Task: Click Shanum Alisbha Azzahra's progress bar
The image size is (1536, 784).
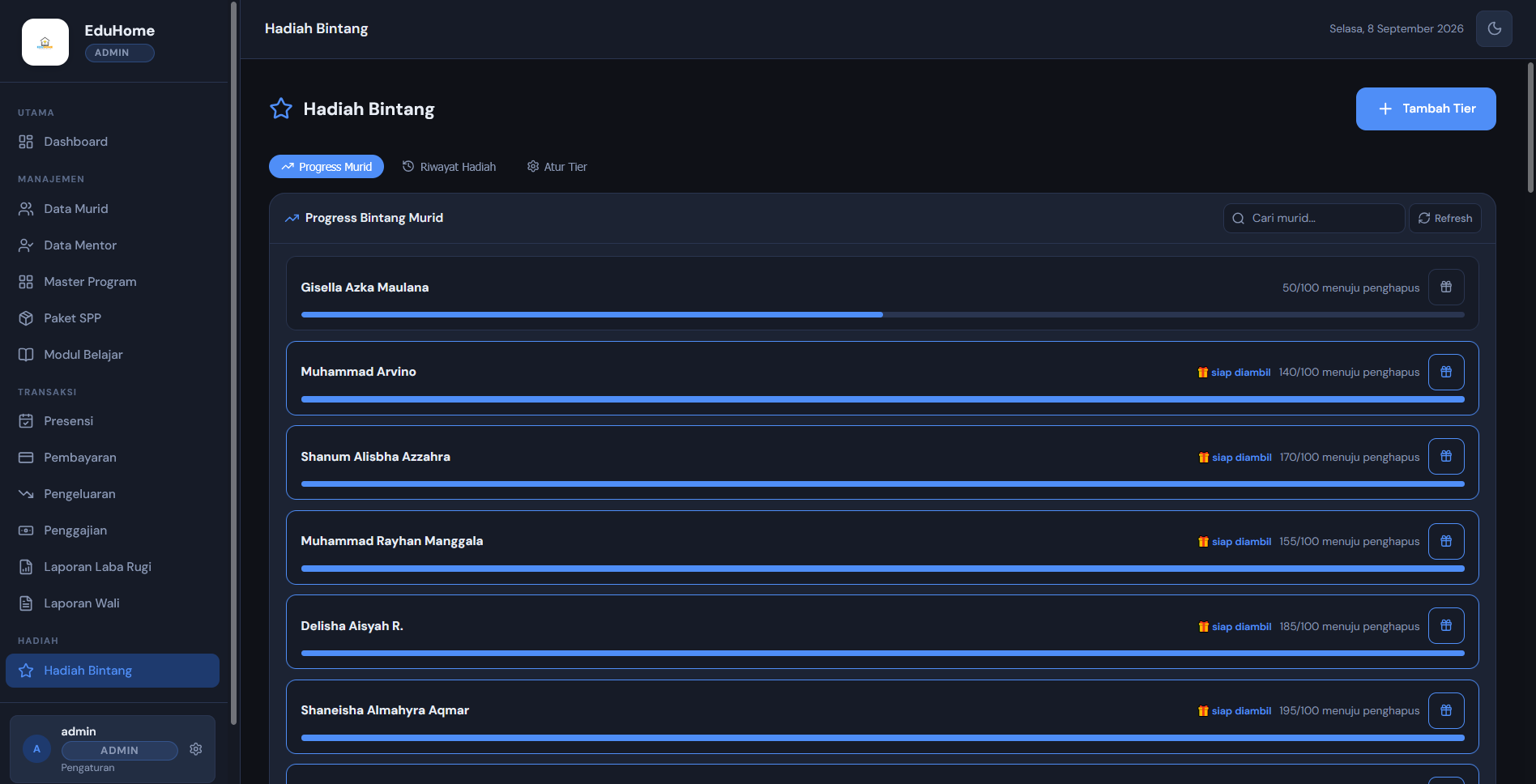Action: tap(882, 484)
